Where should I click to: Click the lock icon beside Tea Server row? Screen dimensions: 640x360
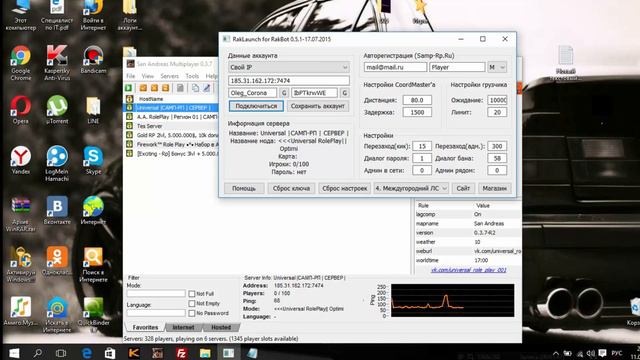pyautogui.click(x=129, y=126)
